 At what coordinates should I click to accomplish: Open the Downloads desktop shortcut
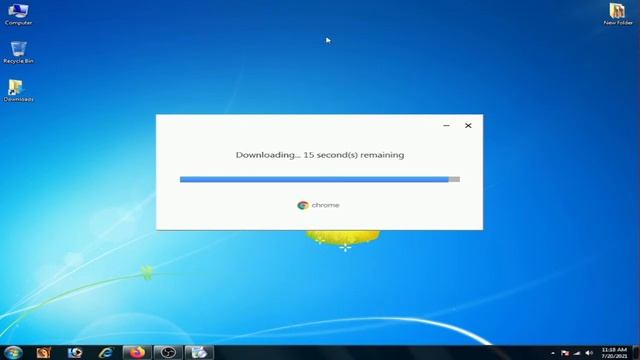(18, 91)
